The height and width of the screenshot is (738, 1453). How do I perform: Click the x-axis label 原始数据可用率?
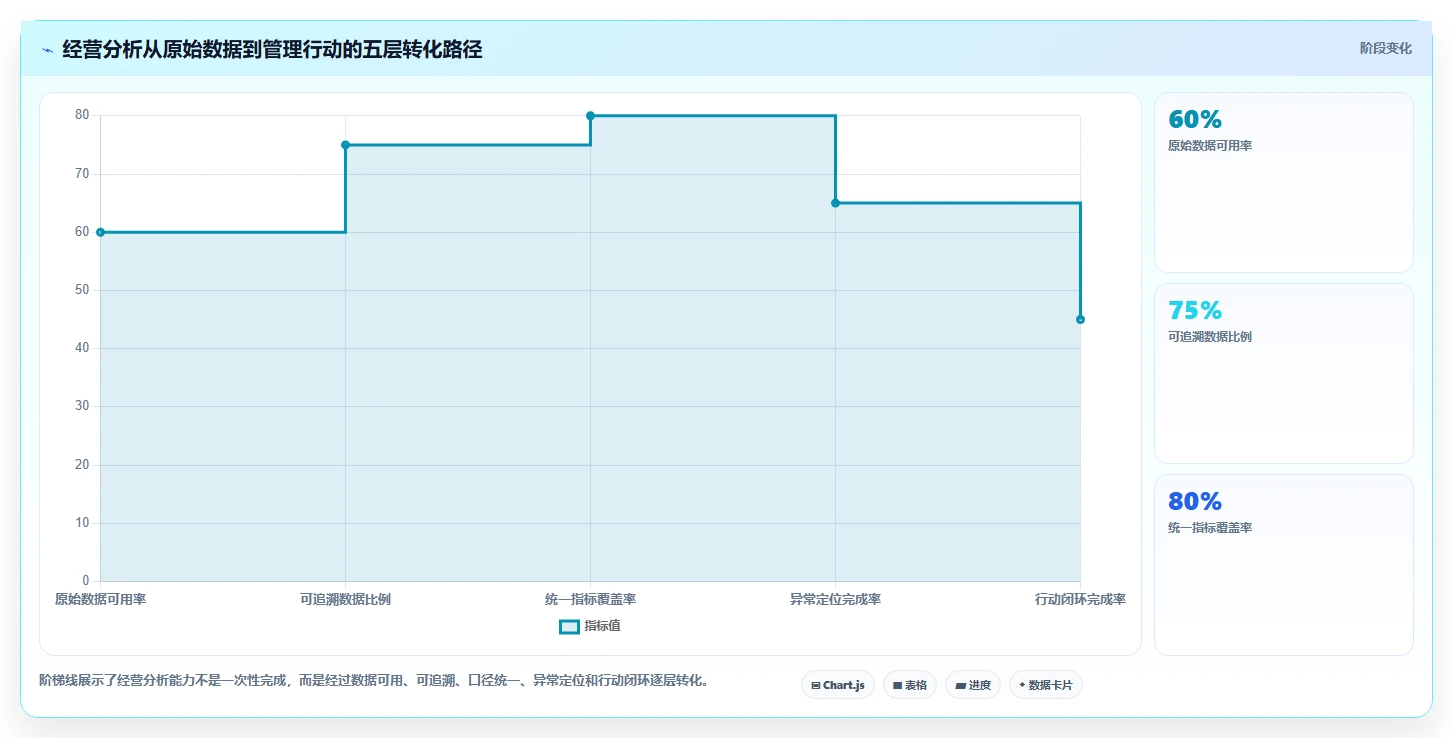tap(100, 599)
